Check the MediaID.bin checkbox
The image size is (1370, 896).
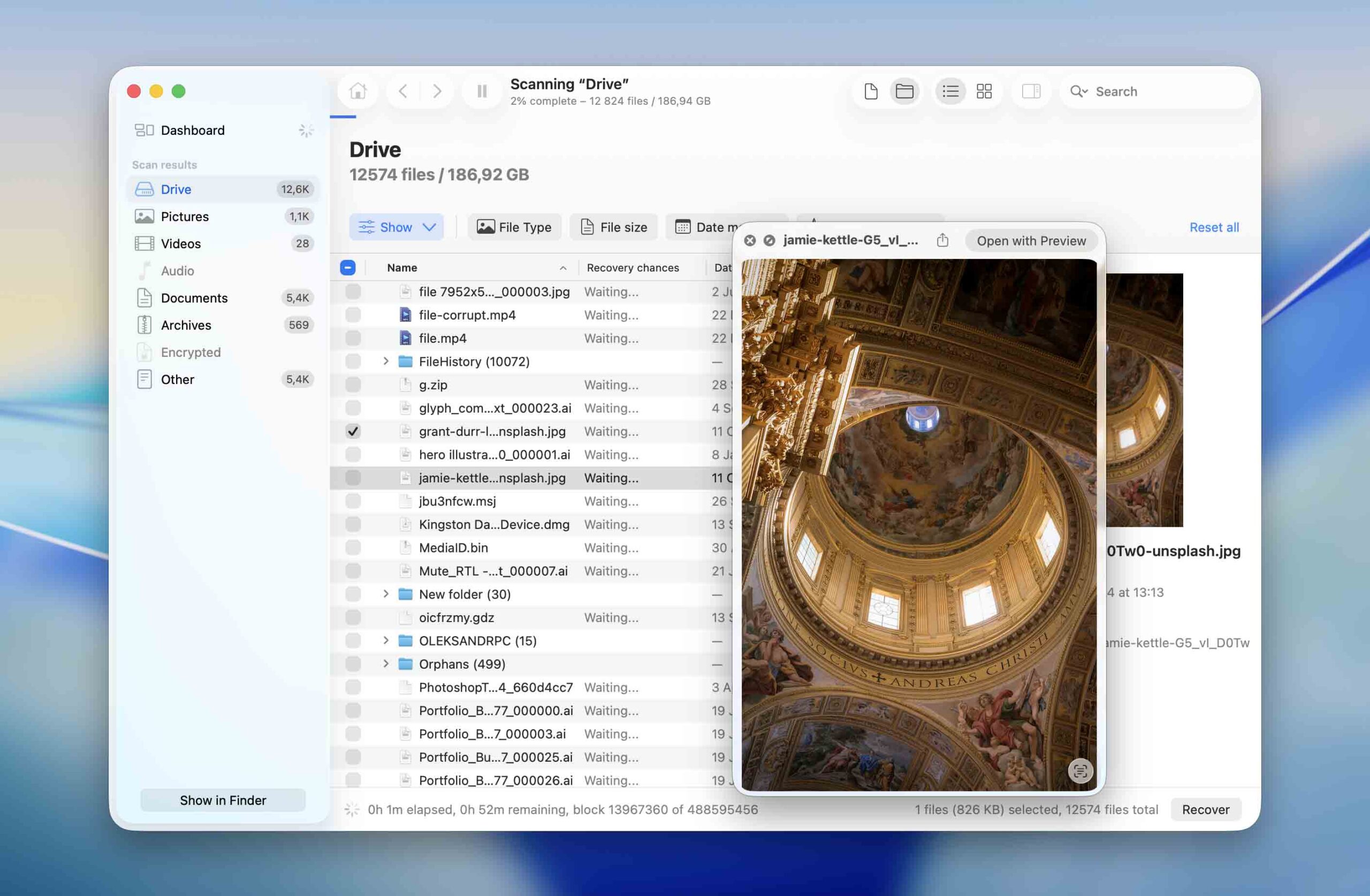tap(353, 547)
